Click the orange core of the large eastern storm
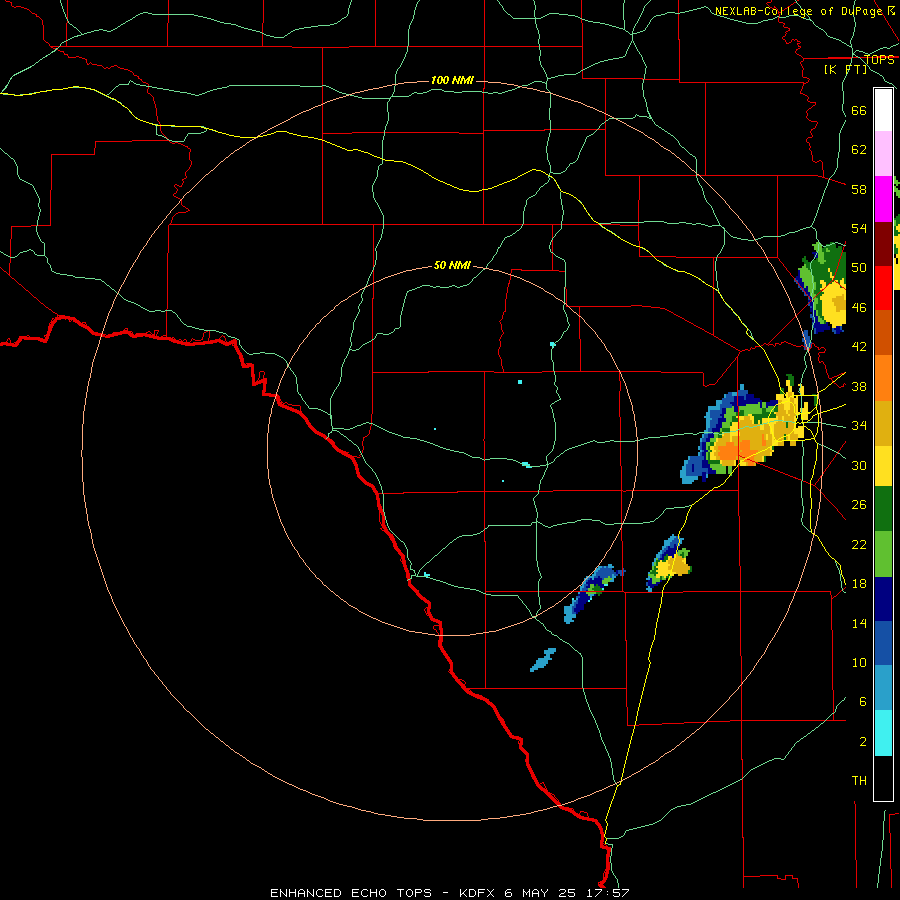 pos(727,452)
